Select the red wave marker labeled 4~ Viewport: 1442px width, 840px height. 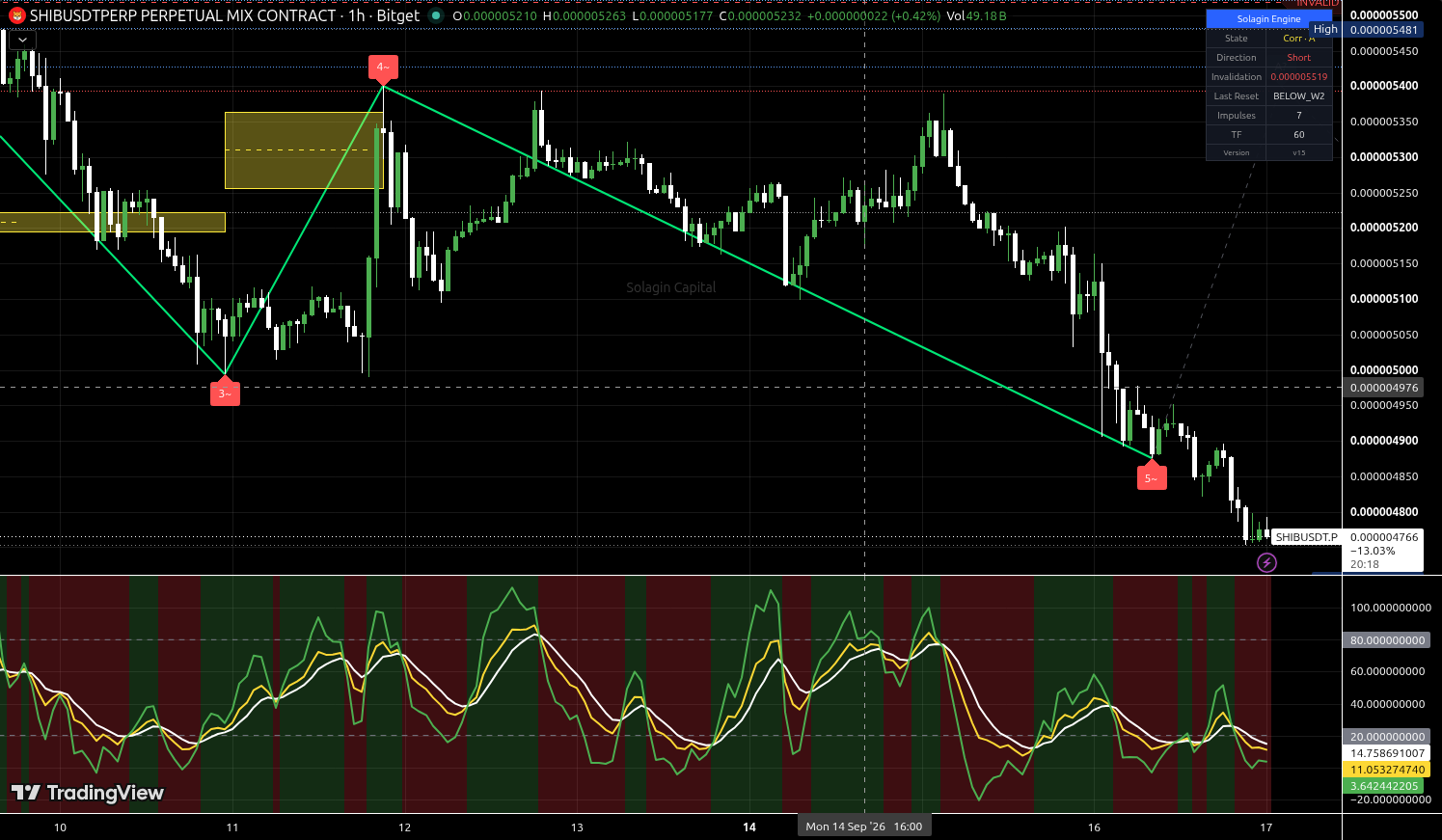(x=383, y=68)
